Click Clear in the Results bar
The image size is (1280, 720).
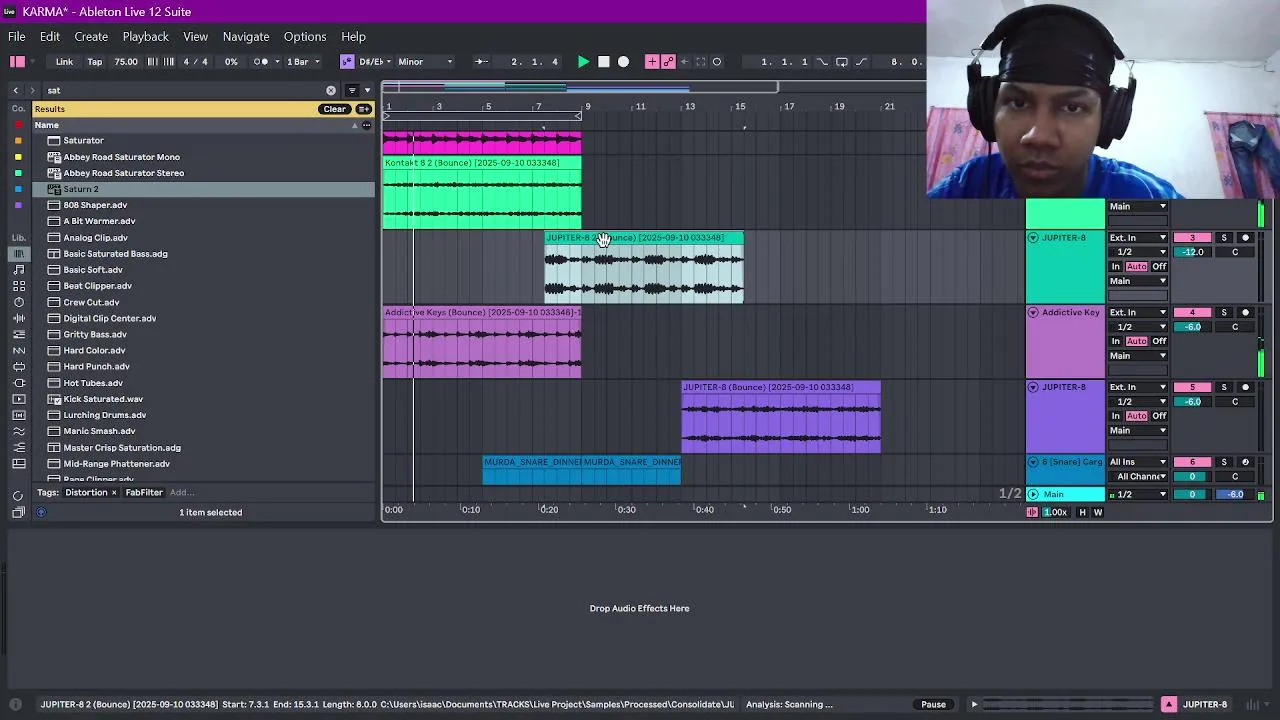(x=334, y=109)
